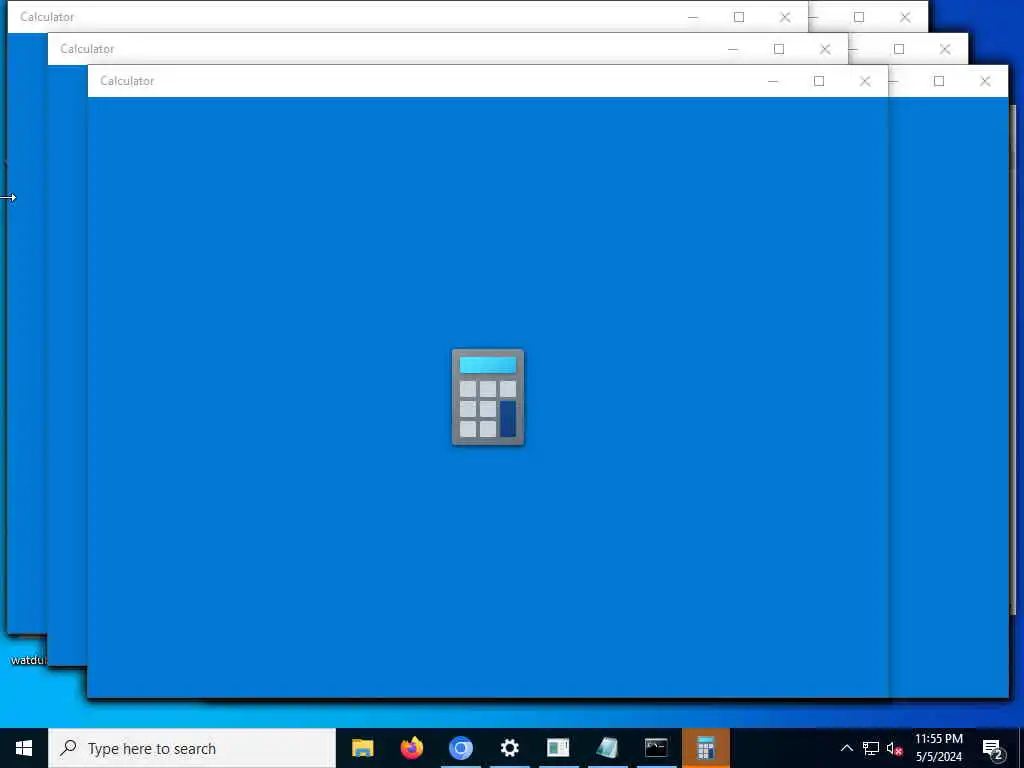Launch Firefox from the taskbar
The image size is (1024, 768).
[411, 748]
